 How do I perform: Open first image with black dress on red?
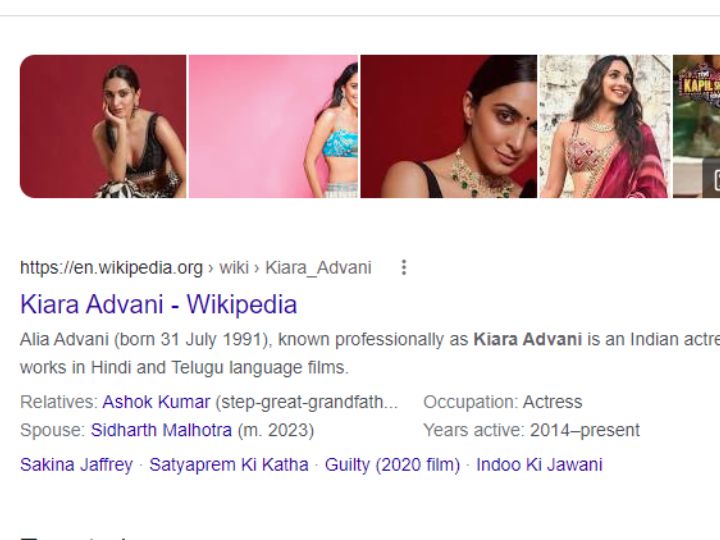coord(103,126)
